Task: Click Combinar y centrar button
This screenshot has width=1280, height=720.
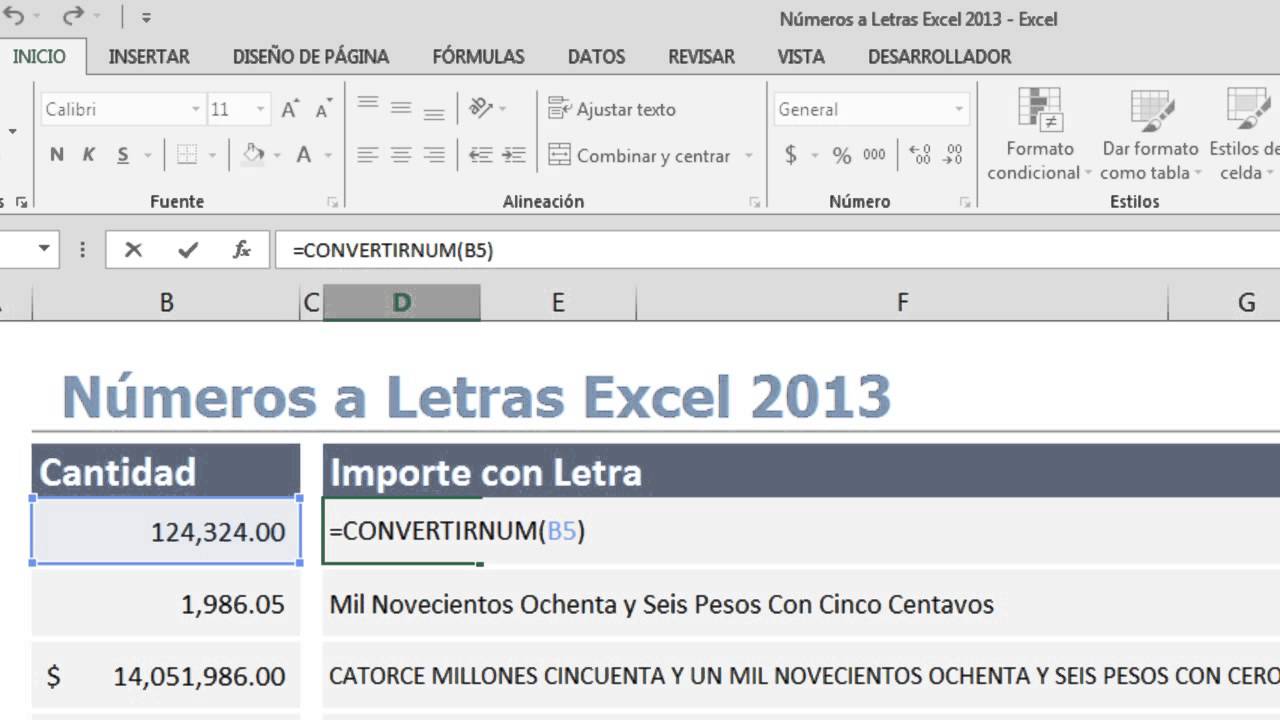Action: tap(640, 156)
